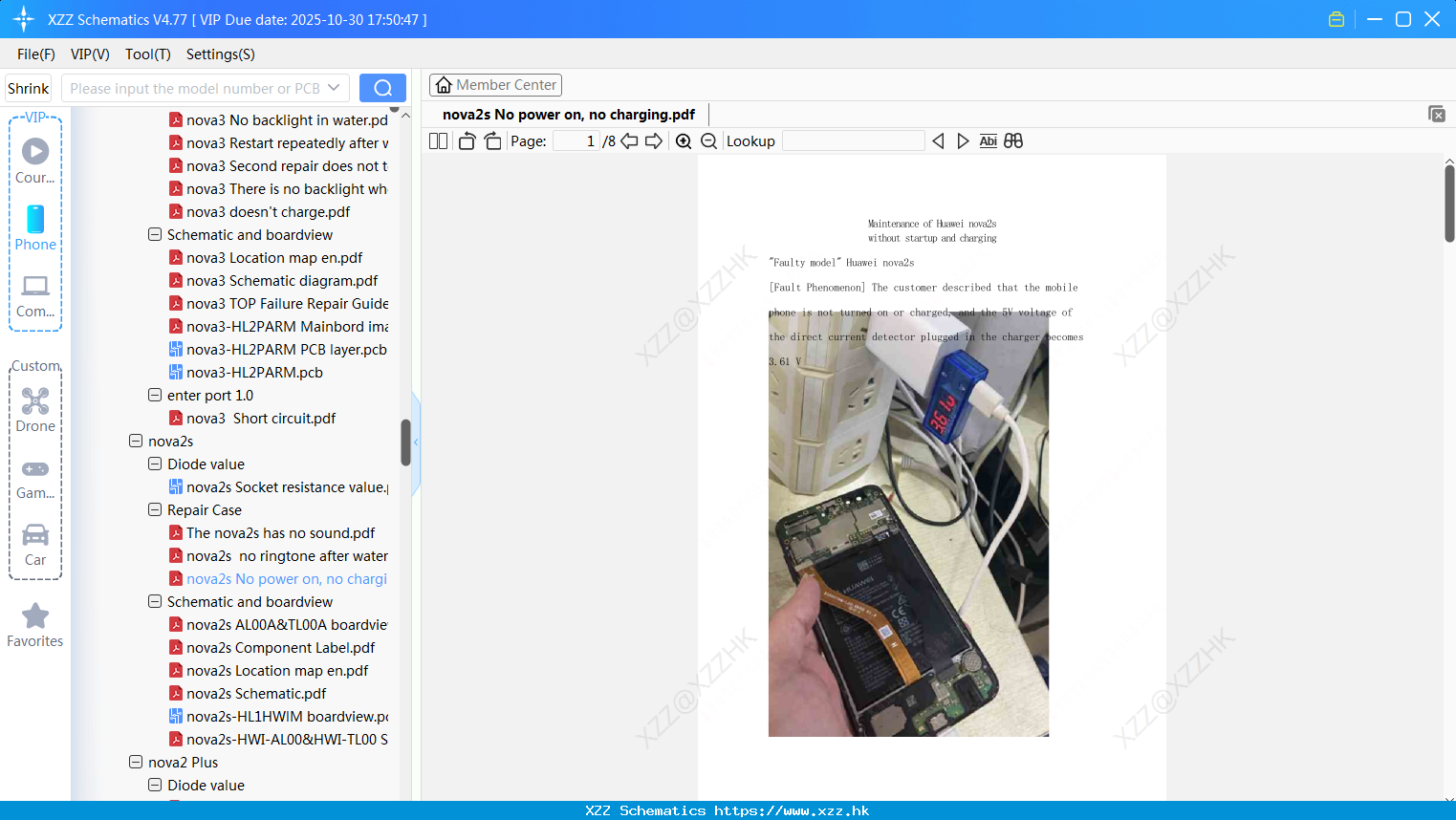Collapse nova2s Repair Case folder

coord(155,510)
